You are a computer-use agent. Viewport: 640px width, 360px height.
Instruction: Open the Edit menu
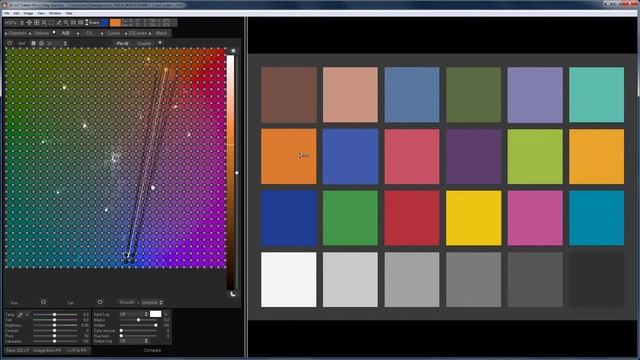(16, 13)
